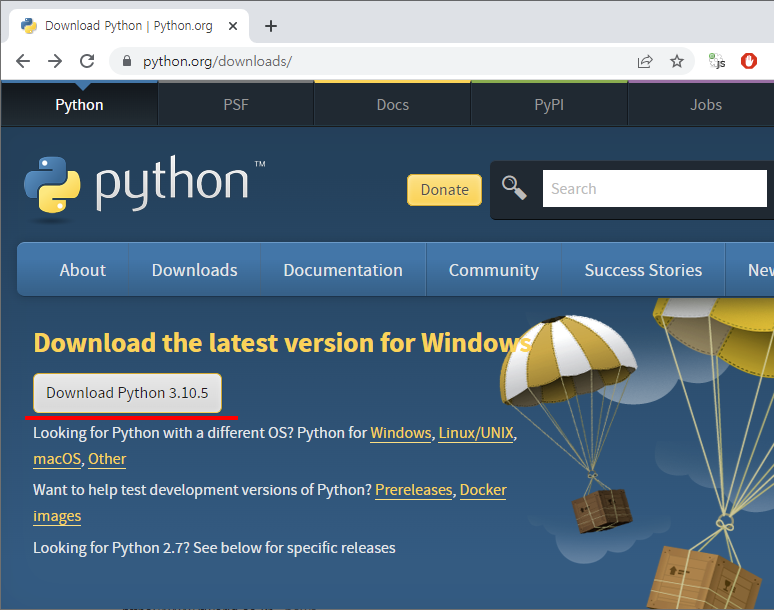774x610 pixels.
Task: Open the red adblock extension icon
Action: [x=749, y=61]
